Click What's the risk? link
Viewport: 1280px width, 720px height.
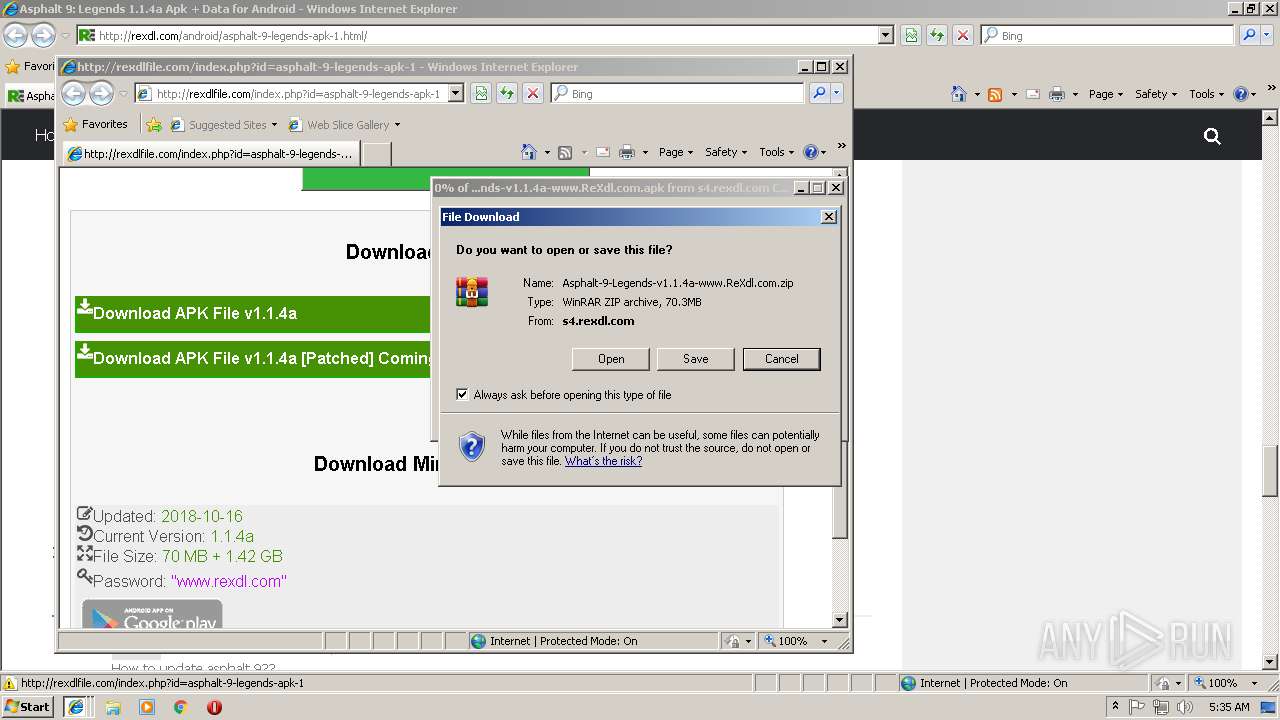pyautogui.click(x=603, y=461)
